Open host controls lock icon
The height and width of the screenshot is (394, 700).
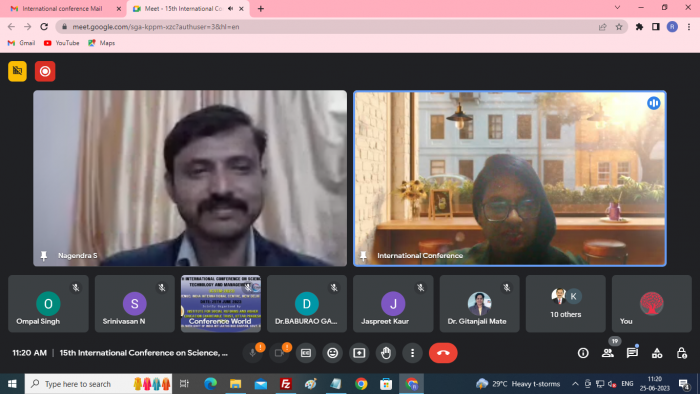pos(681,353)
